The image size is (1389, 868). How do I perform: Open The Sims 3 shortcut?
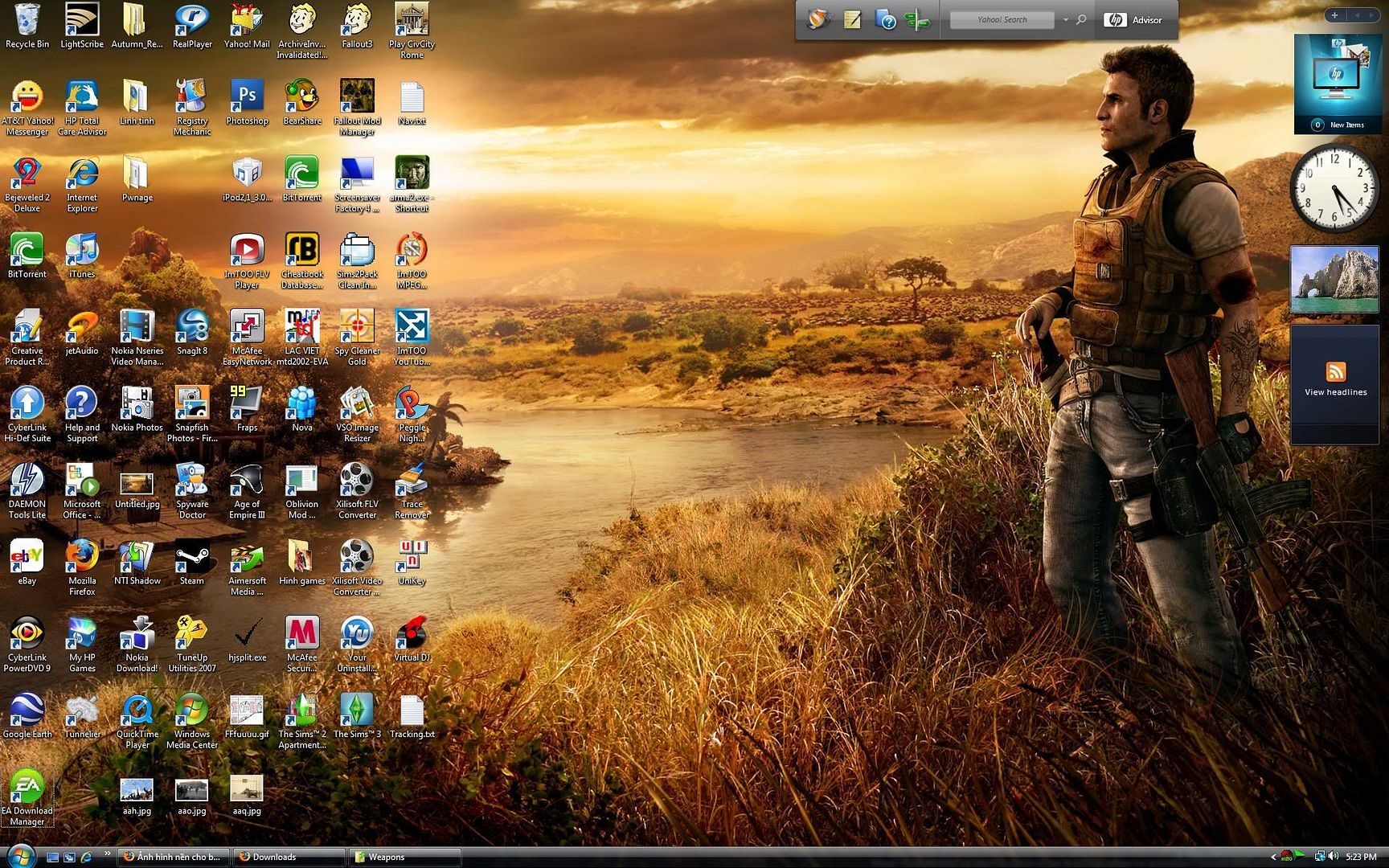click(357, 715)
